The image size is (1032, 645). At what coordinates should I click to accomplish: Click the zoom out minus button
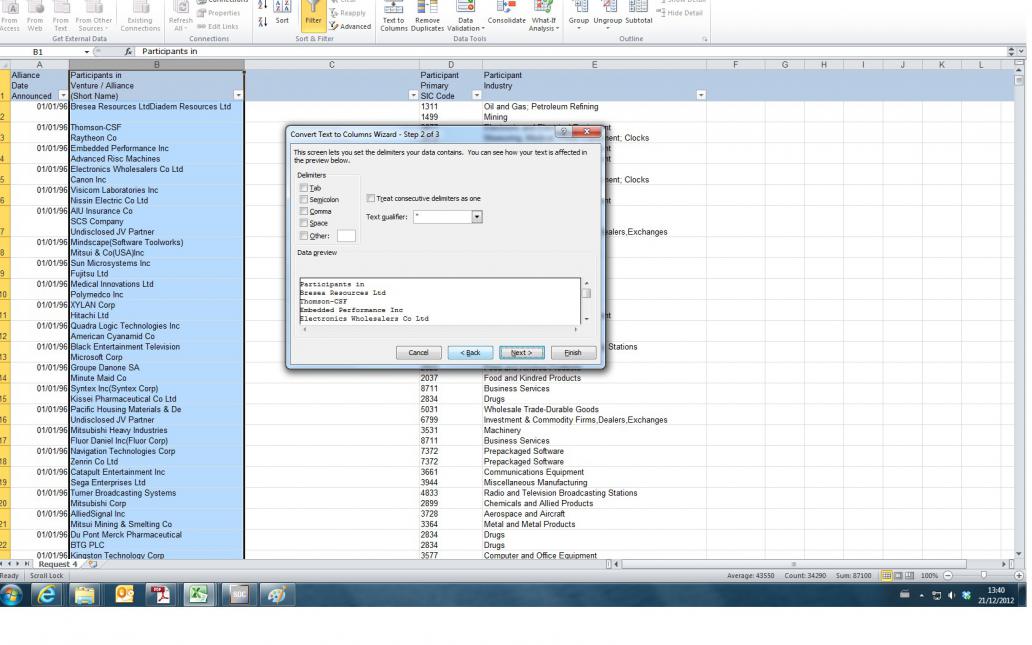pos(948,575)
